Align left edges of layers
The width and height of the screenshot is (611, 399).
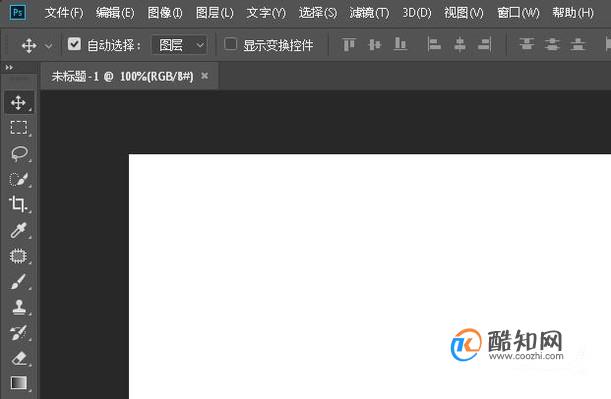(434, 44)
